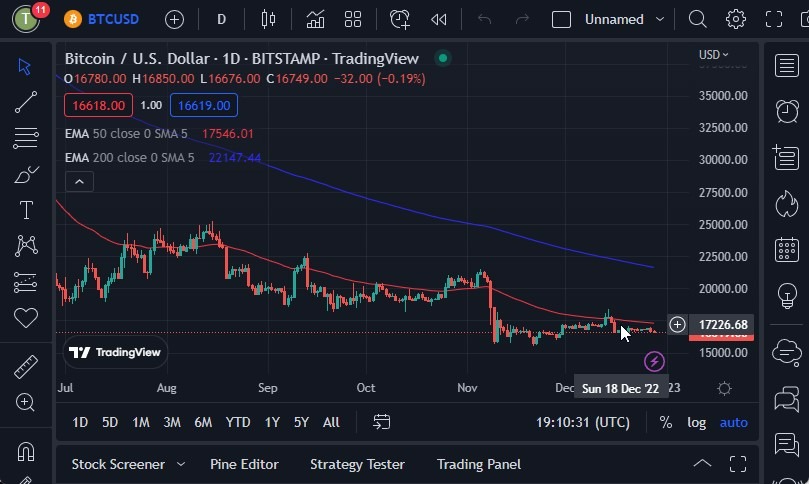This screenshot has height=484, width=809.
Task: Open timezone menu at 19:10:31 (UTC)
Action: [x=583, y=423]
